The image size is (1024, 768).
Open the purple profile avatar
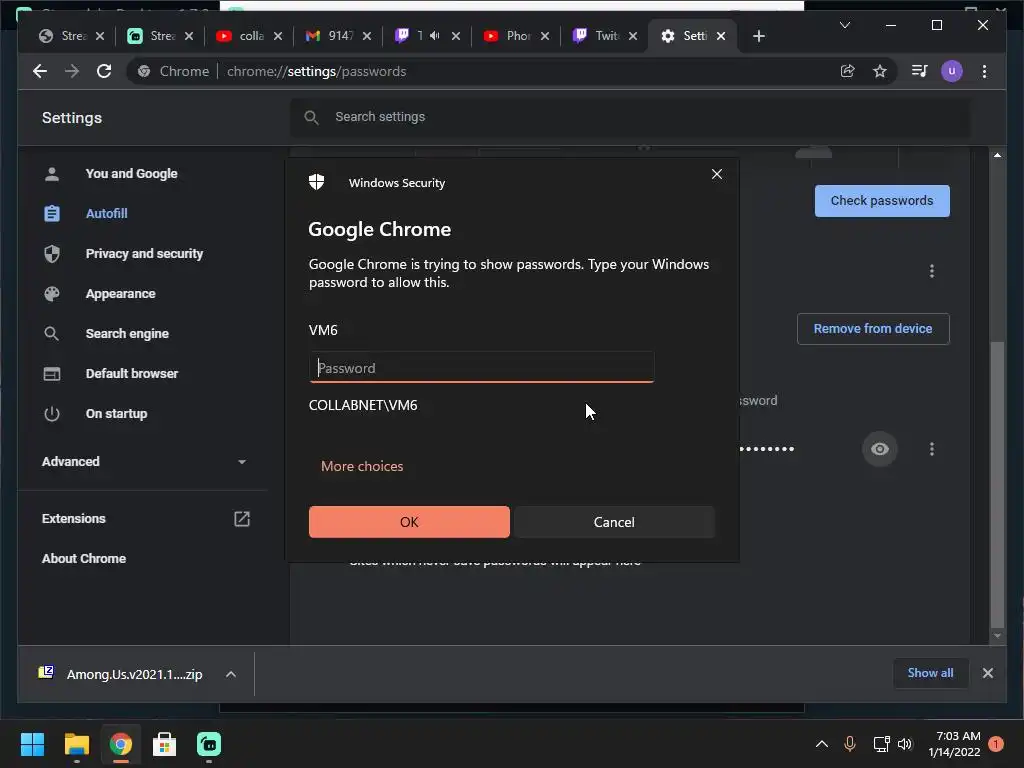(x=952, y=71)
